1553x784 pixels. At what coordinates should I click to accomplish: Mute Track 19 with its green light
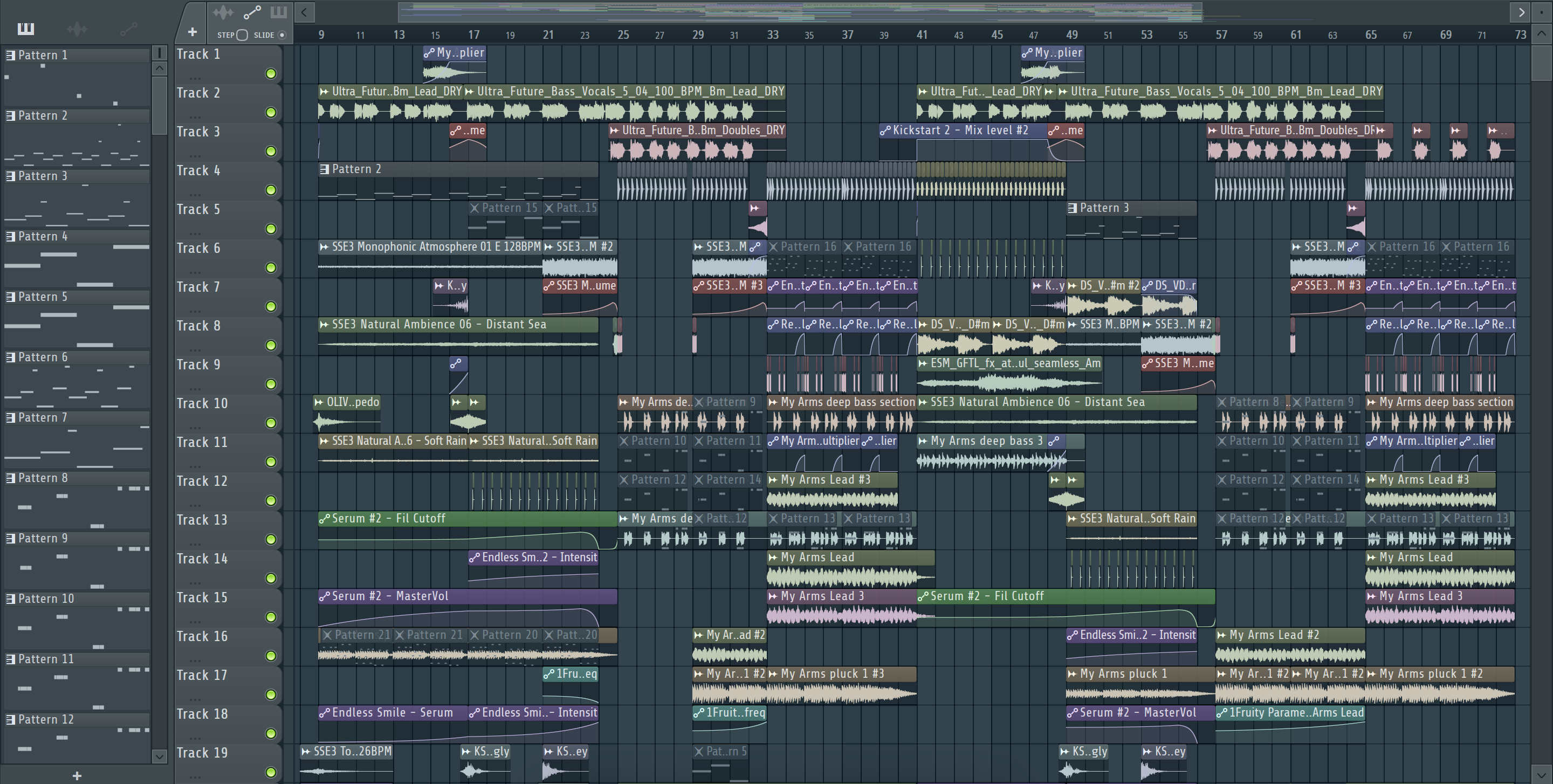pos(271,772)
